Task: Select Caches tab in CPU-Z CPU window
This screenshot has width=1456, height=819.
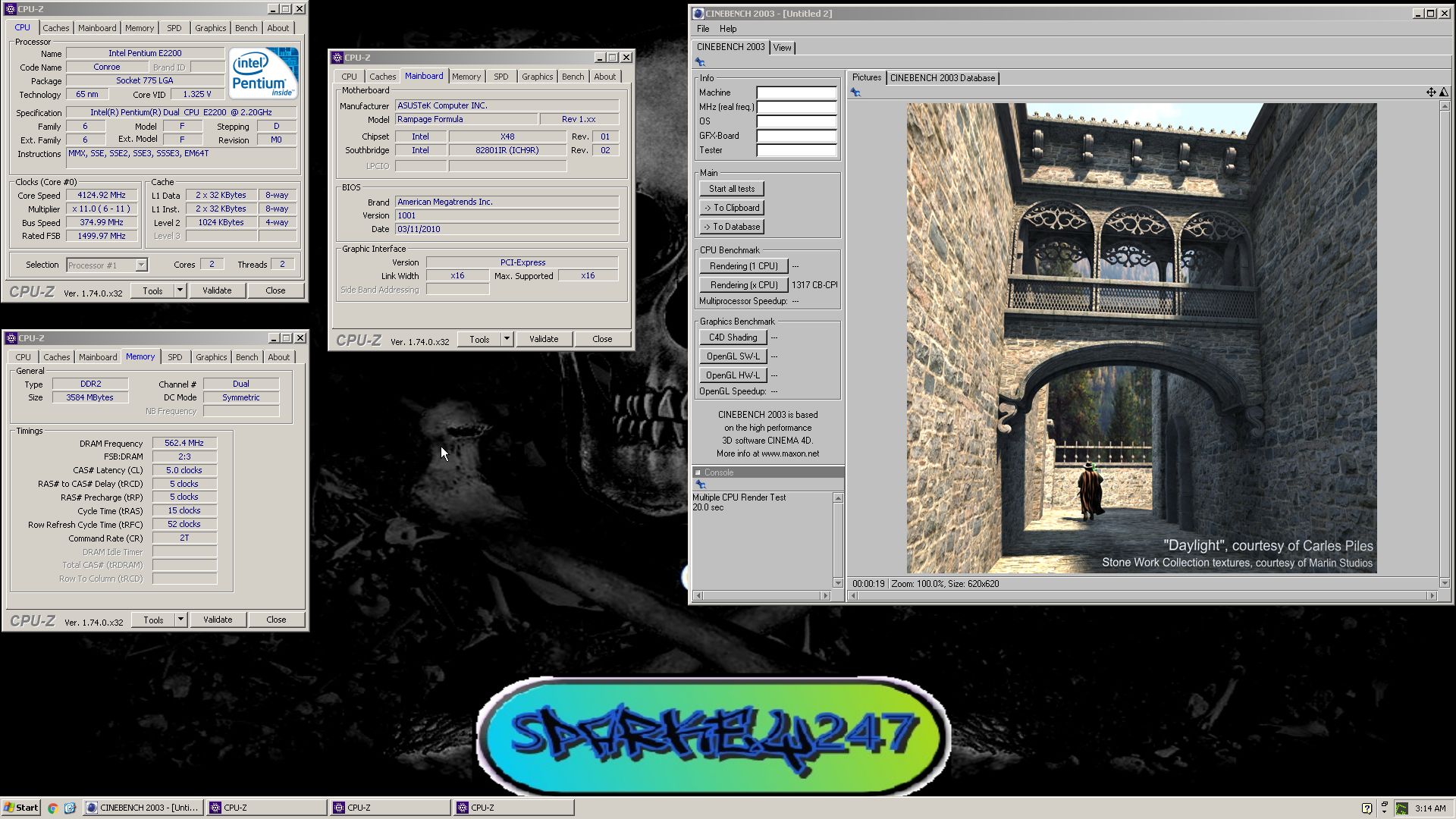Action: (55, 28)
